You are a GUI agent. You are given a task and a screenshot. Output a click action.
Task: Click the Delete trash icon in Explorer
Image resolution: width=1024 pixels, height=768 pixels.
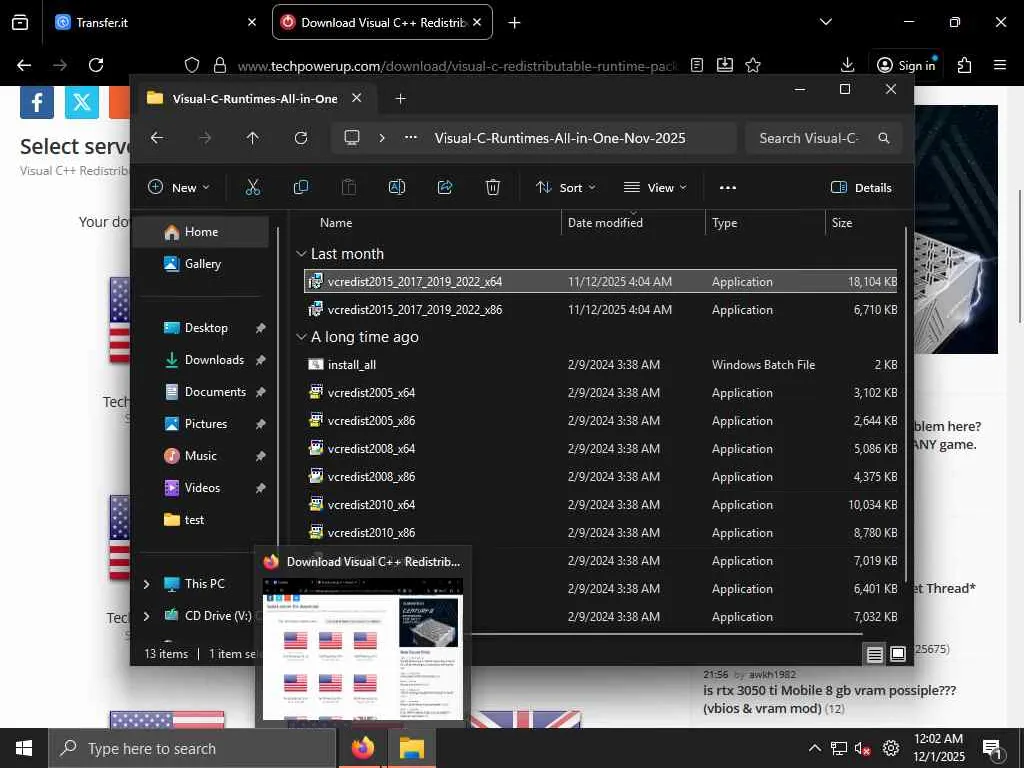pyautogui.click(x=493, y=188)
